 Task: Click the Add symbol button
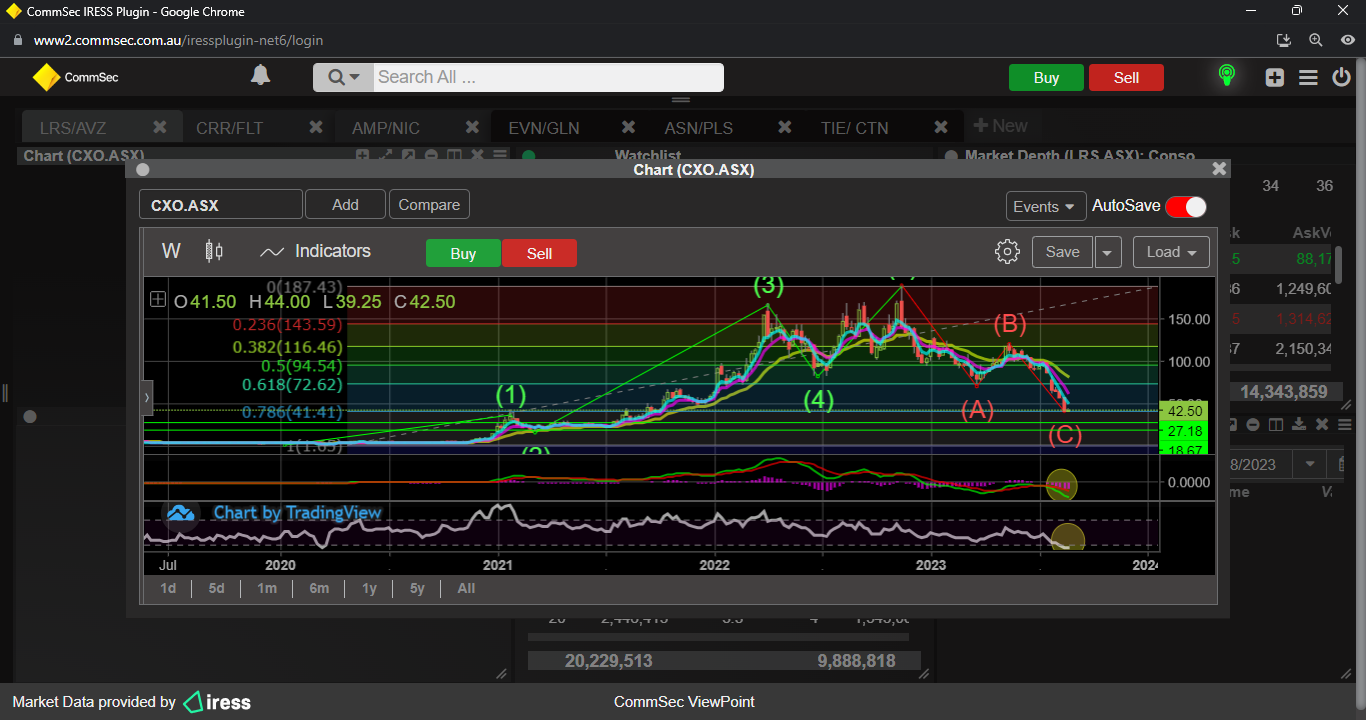pos(345,205)
